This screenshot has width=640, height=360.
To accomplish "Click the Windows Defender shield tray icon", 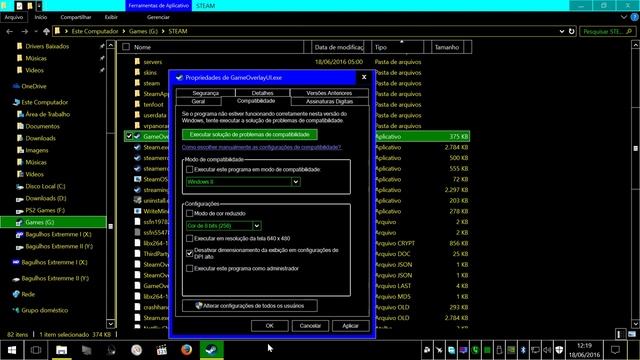I will 559,350.
